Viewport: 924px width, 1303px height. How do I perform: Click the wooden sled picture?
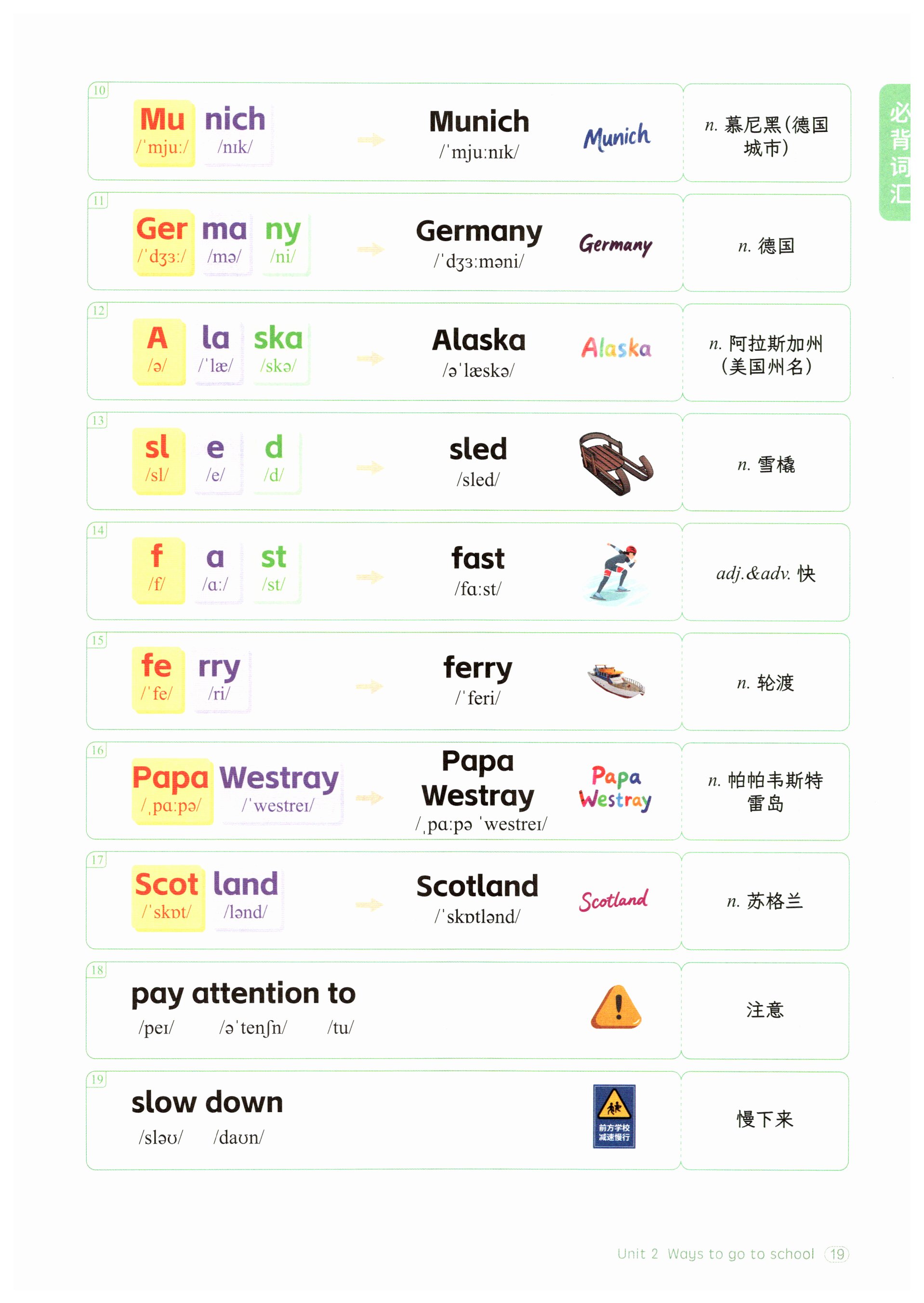click(x=615, y=463)
